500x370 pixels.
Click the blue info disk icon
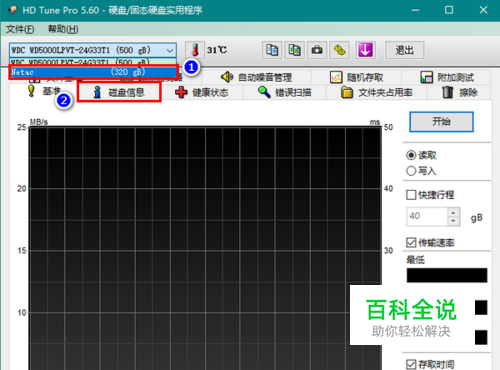[97, 92]
